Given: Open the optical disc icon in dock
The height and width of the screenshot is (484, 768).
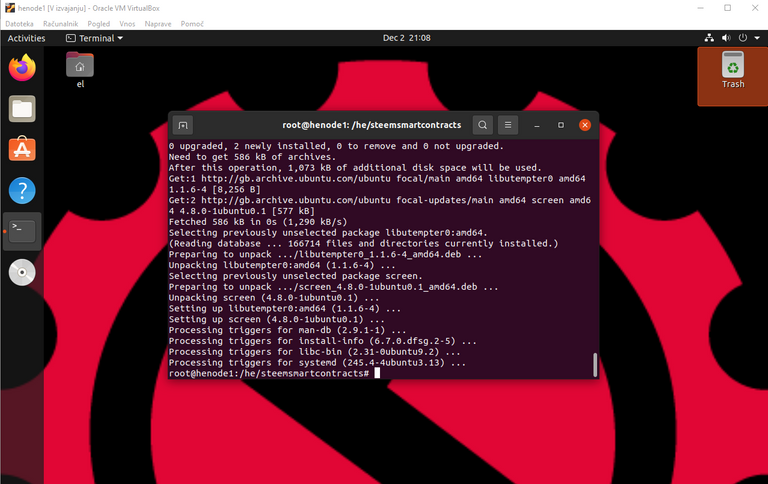Looking at the screenshot, I should 22,272.
